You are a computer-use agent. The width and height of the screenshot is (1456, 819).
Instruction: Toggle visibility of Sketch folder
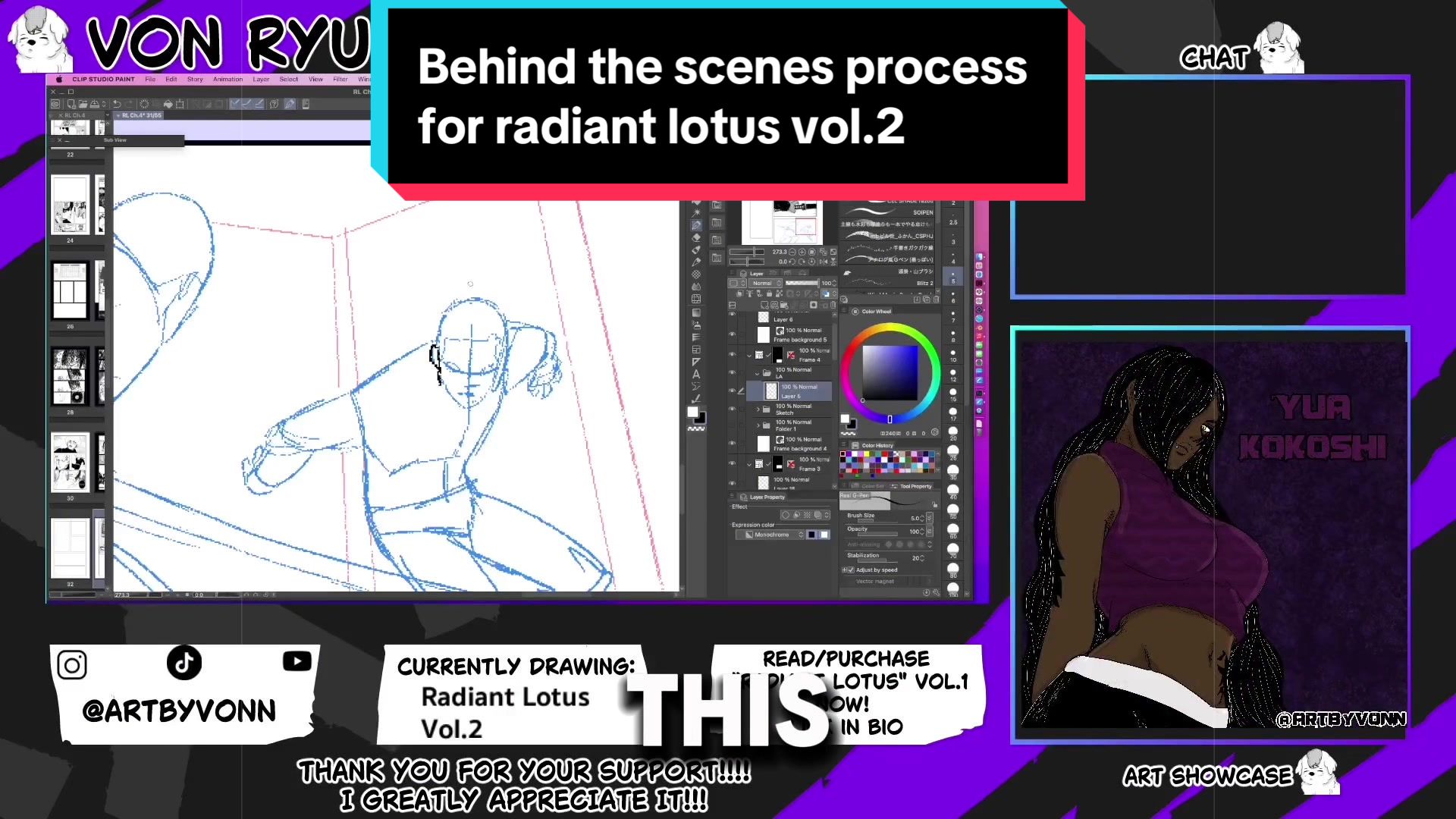pos(732,409)
